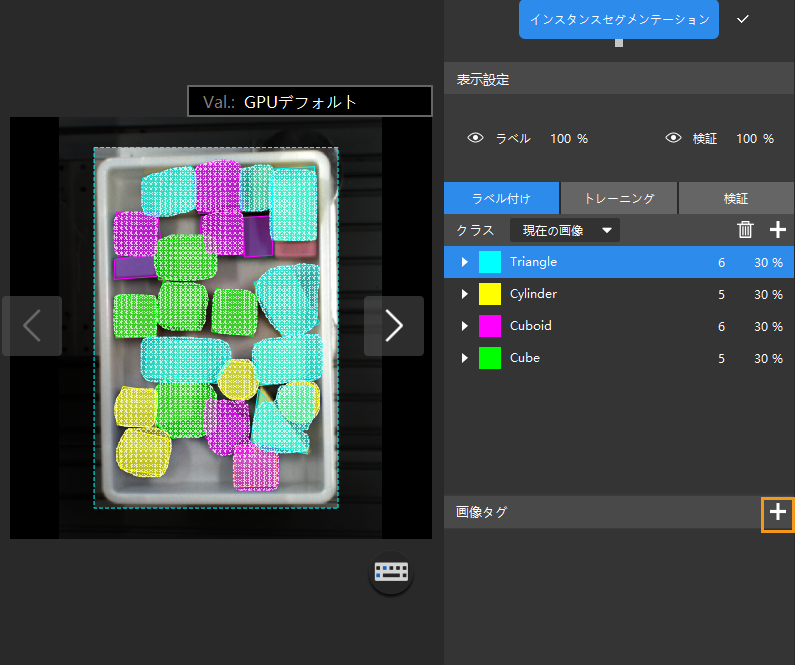
Task: Expand the Cylinder class row
Action: [x=464, y=294]
